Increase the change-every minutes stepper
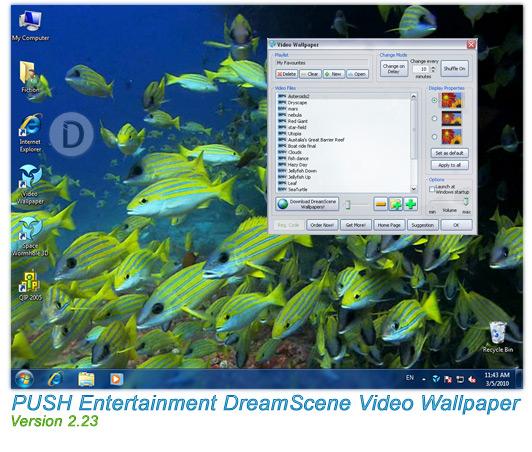The image size is (532, 452). pyautogui.click(x=433, y=67)
